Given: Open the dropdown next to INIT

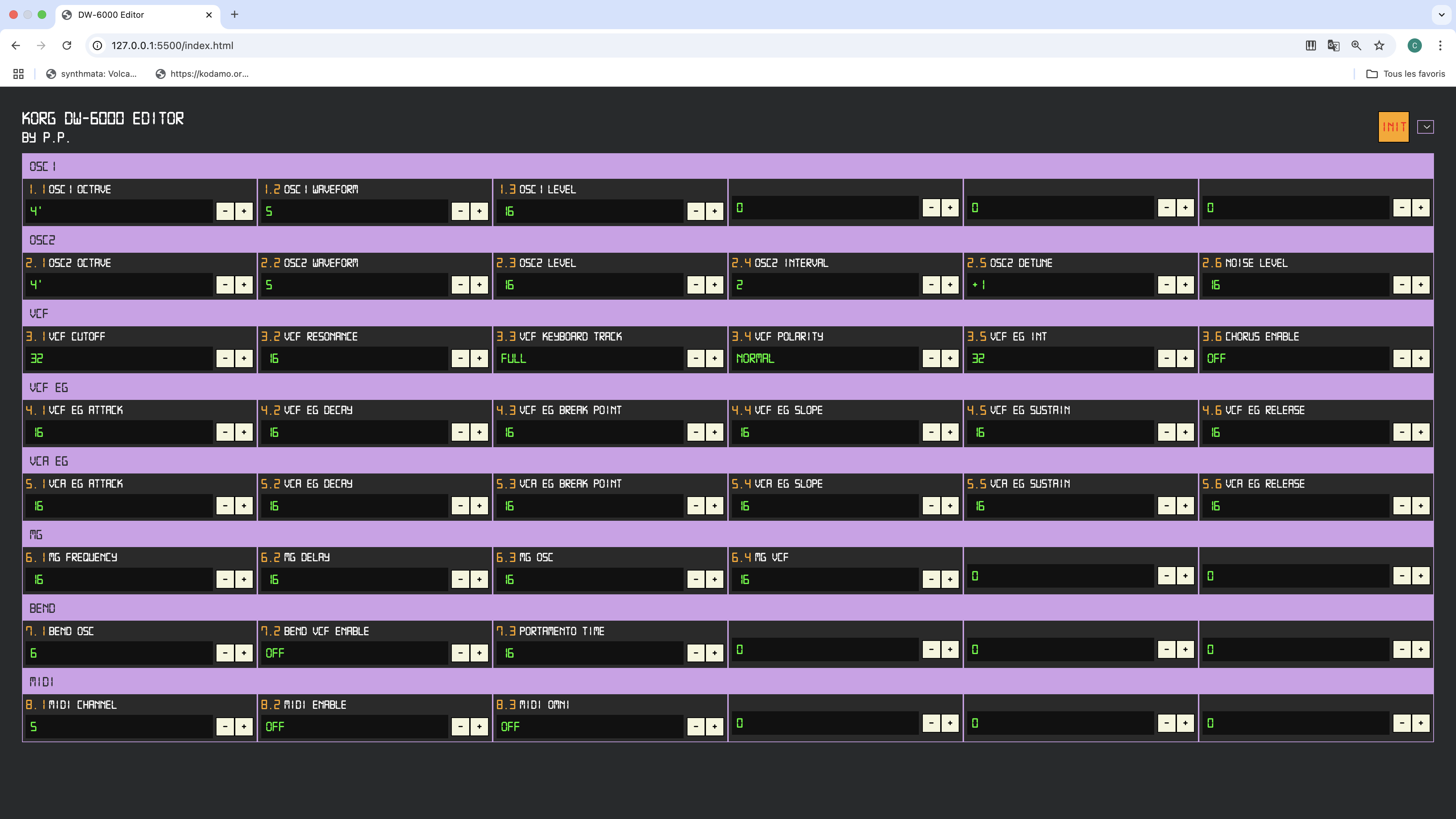Looking at the screenshot, I should [1426, 127].
